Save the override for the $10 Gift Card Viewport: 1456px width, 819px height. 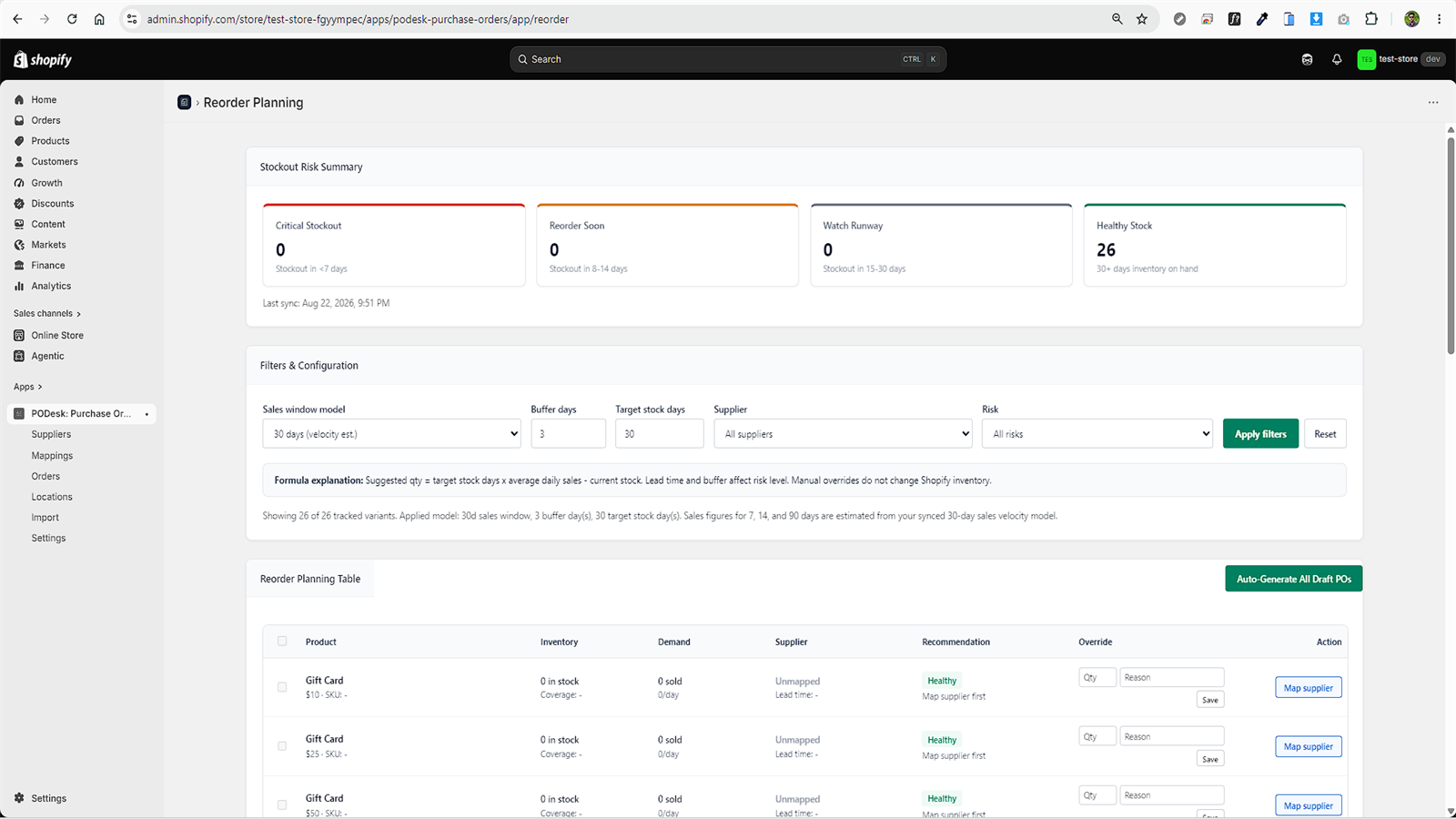tap(1209, 700)
